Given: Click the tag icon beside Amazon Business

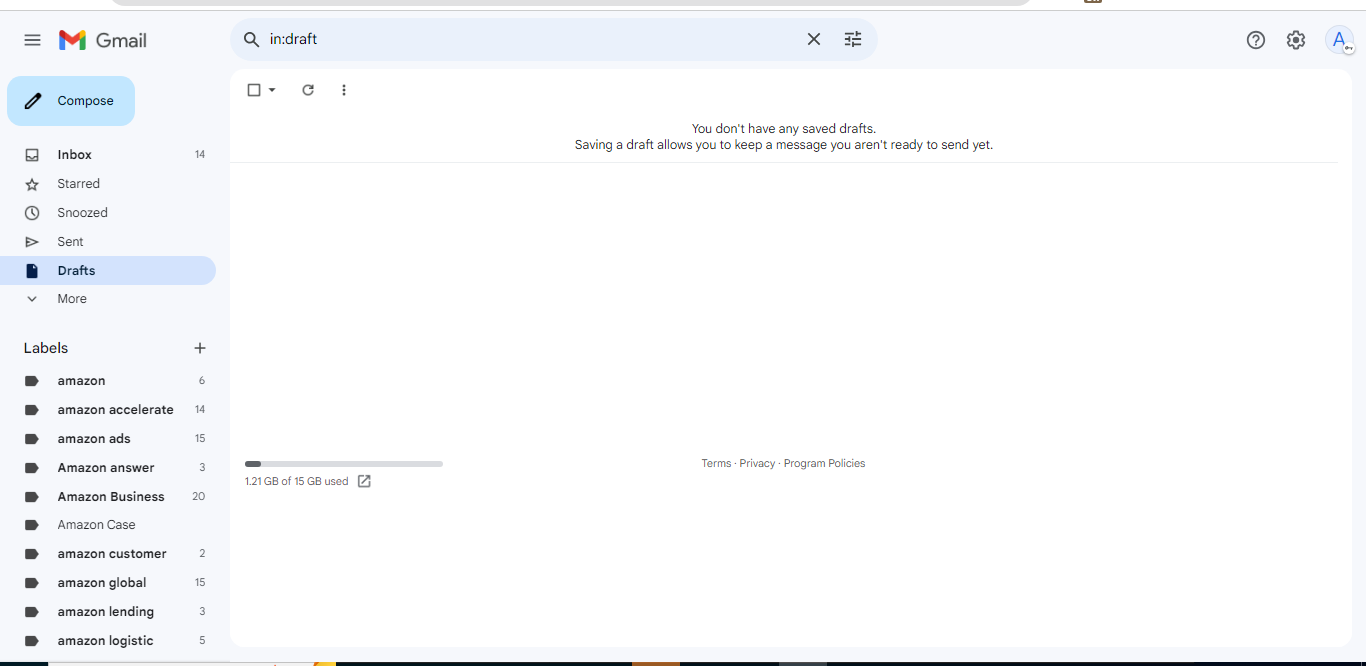Looking at the screenshot, I should [32, 497].
